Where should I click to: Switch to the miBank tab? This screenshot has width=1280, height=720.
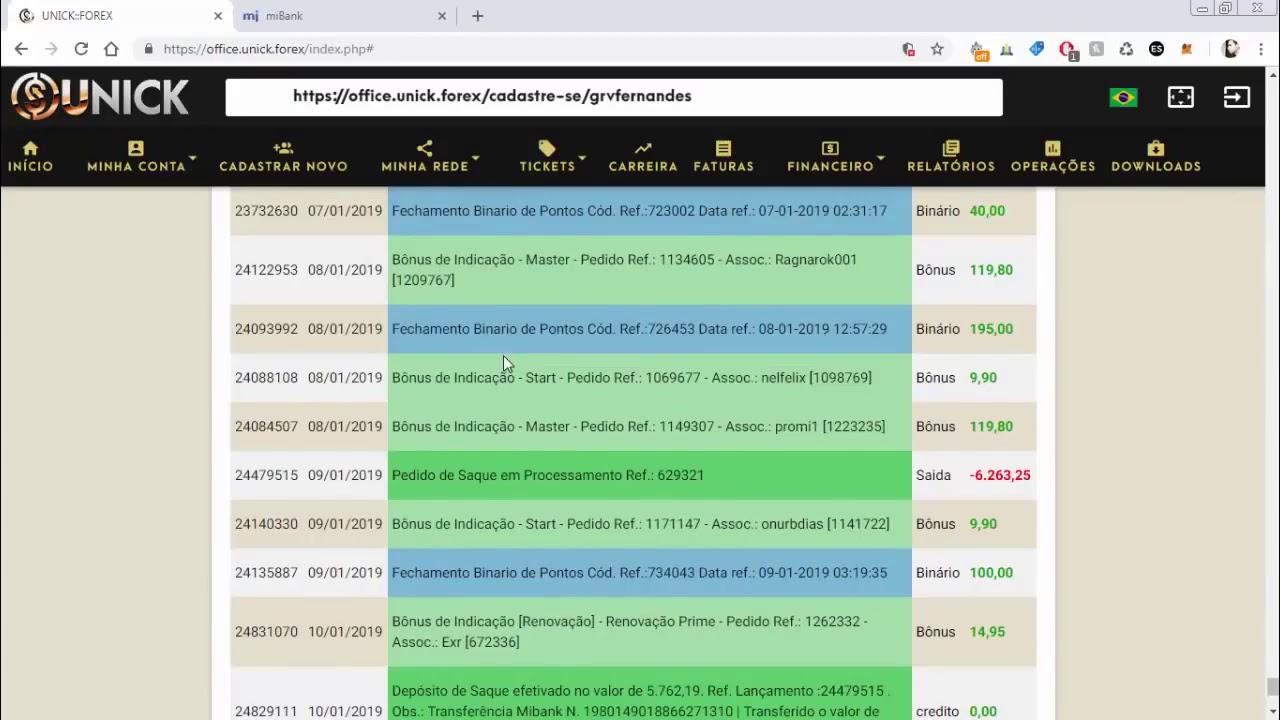point(343,16)
